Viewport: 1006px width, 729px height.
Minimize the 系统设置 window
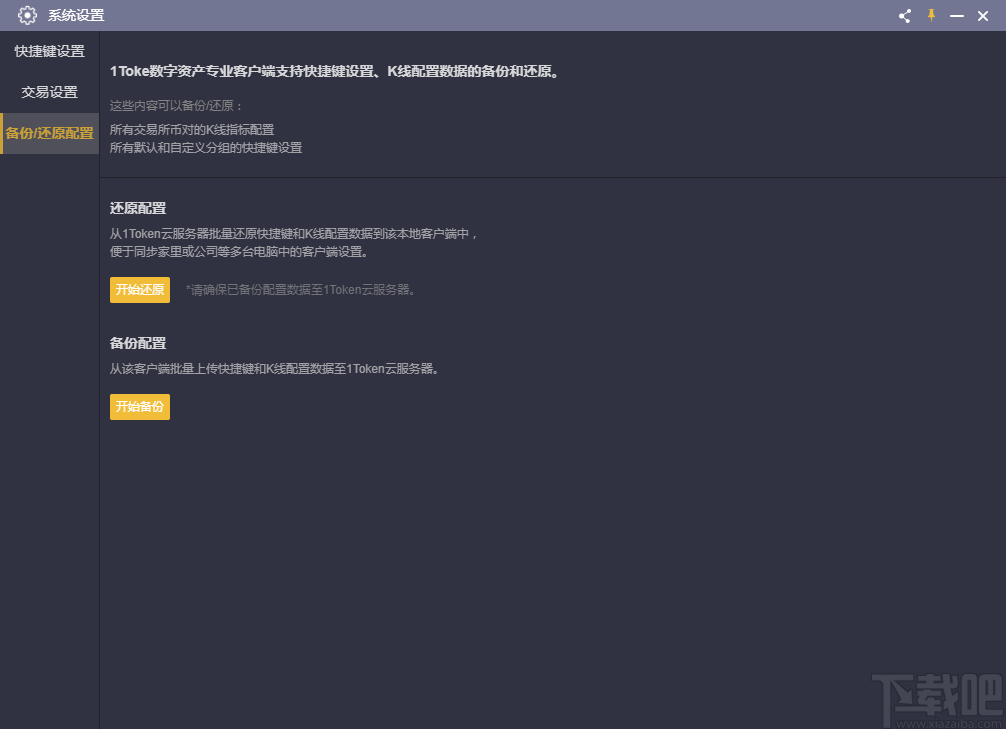pyautogui.click(x=957, y=16)
